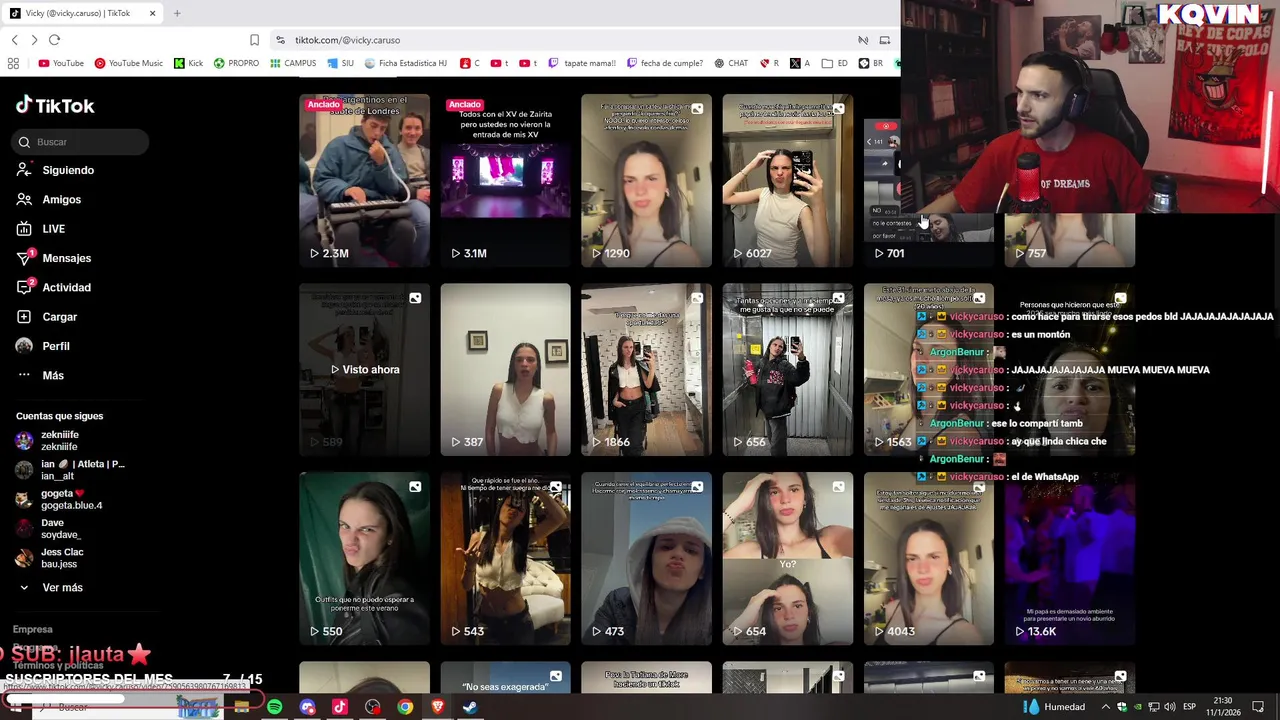Open the ED bookmarks folder
This screenshot has width=1280, height=720.
pyautogui.click(x=835, y=63)
